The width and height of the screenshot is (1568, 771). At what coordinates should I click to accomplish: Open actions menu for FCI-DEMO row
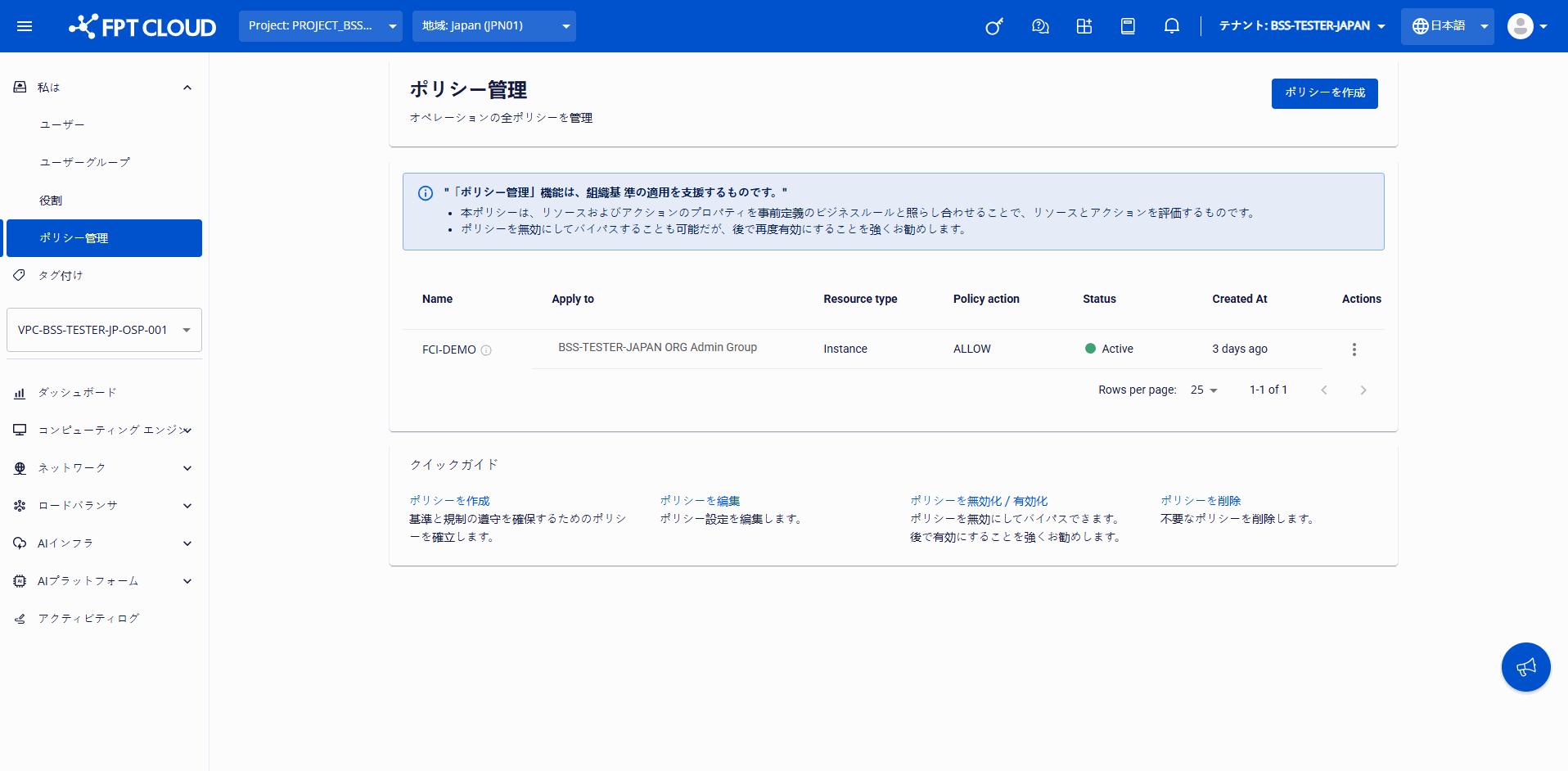pos(1354,349)
